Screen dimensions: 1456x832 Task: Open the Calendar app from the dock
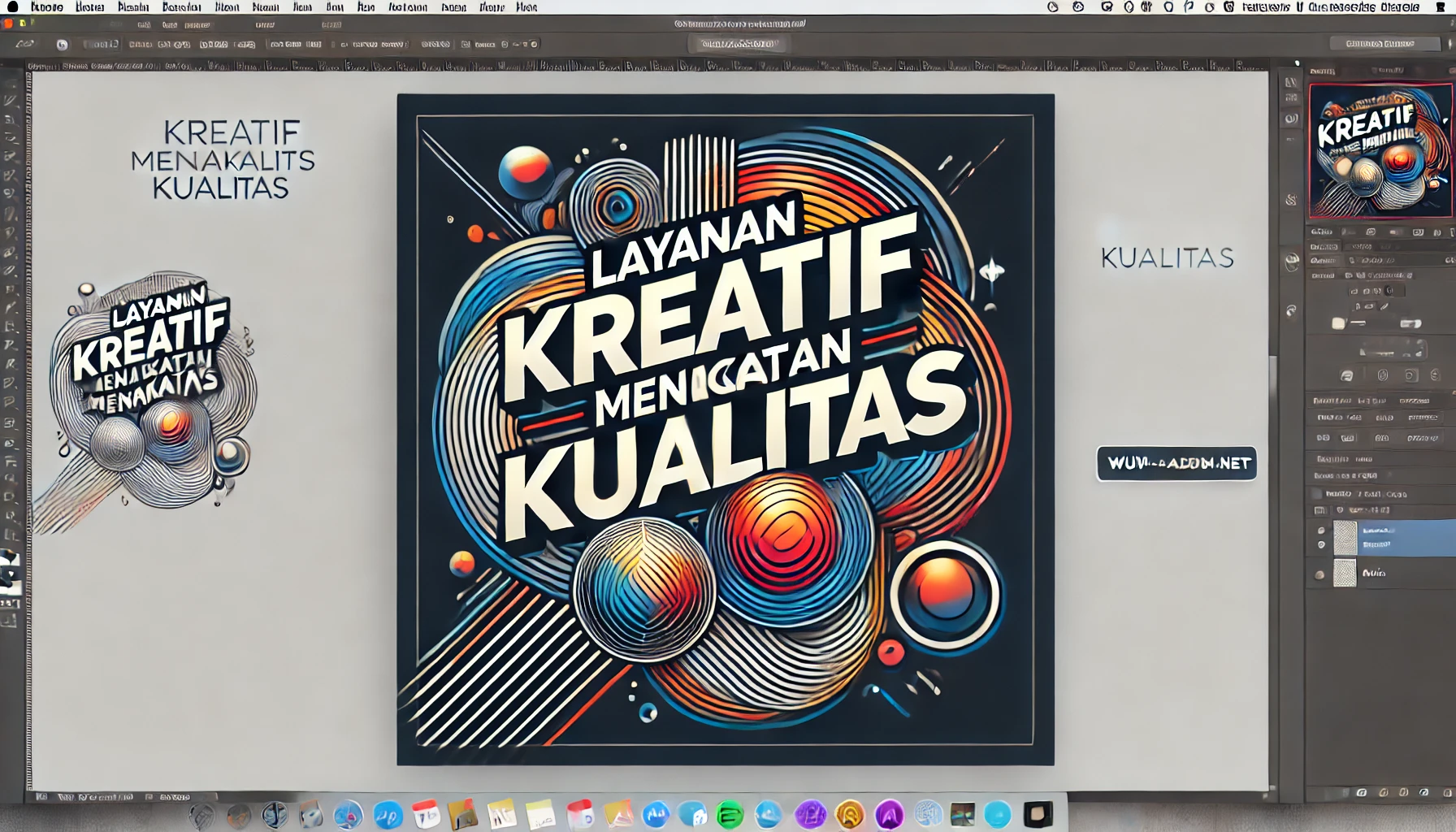(425, 813)
